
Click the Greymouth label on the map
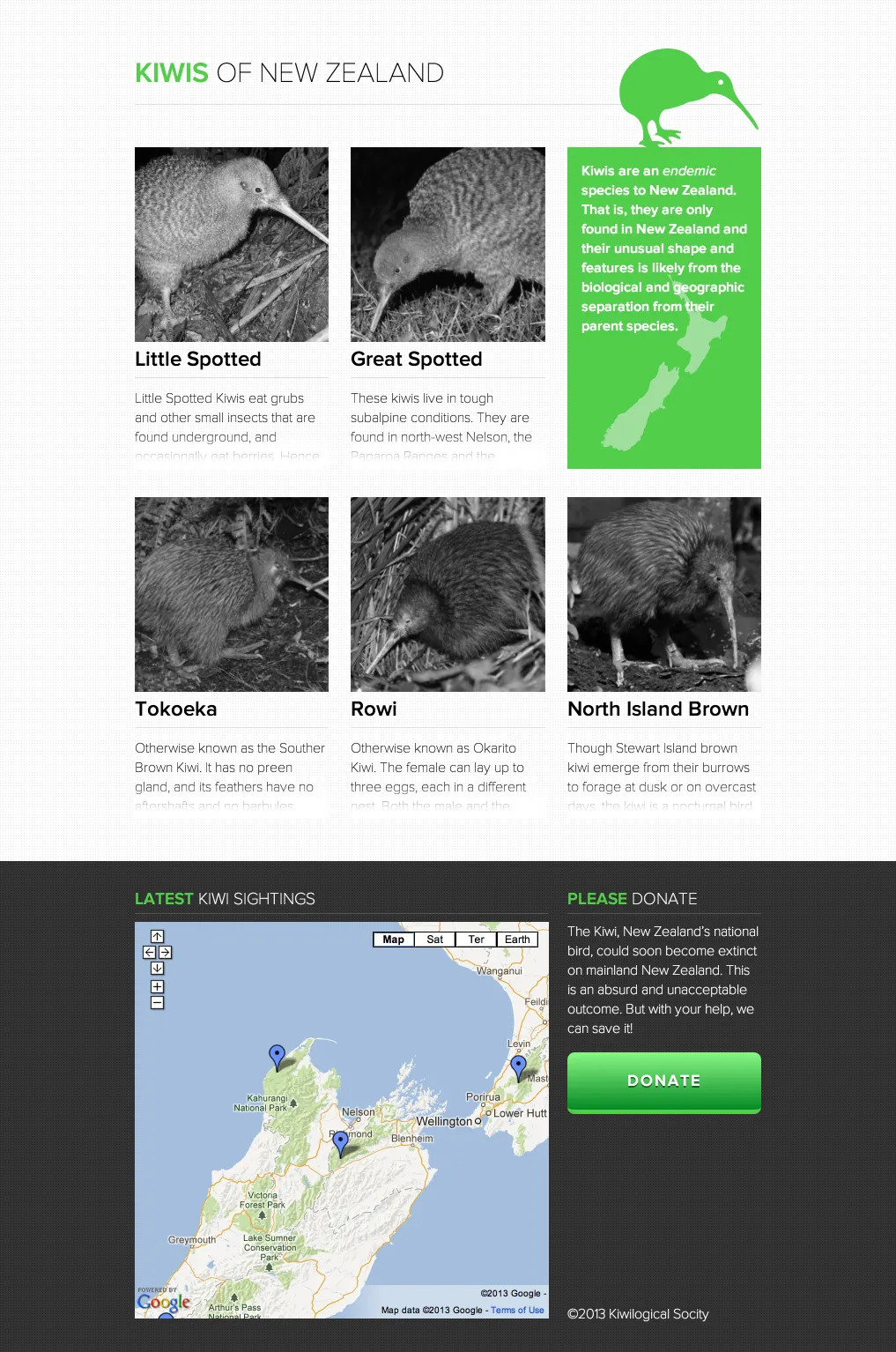tap(192, 1239)
